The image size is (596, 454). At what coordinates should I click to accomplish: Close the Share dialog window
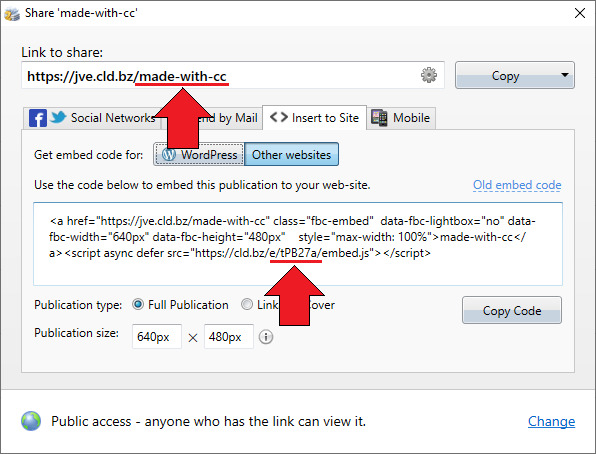coord(580,13)
